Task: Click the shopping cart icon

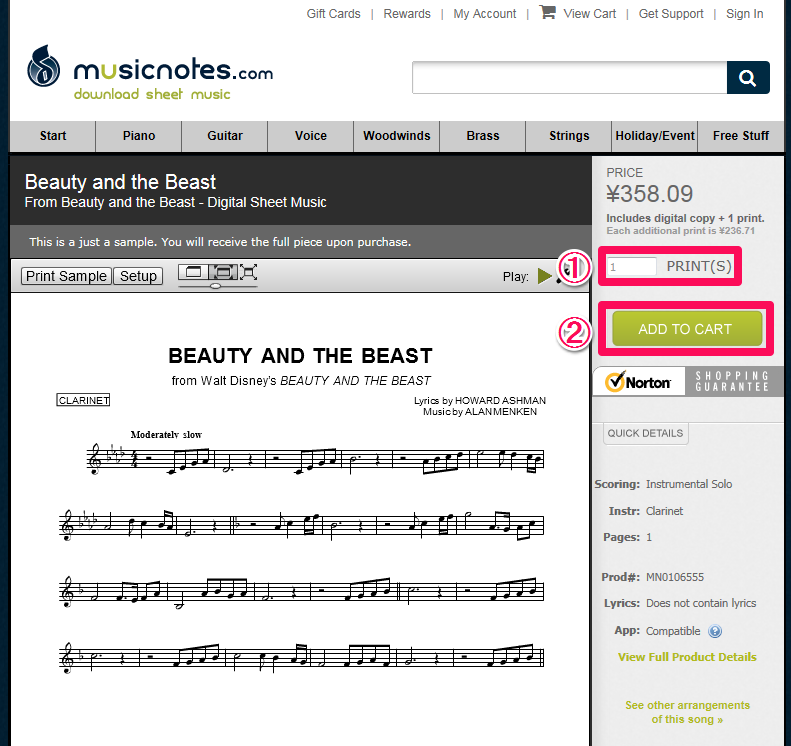Action: (547, 12)
